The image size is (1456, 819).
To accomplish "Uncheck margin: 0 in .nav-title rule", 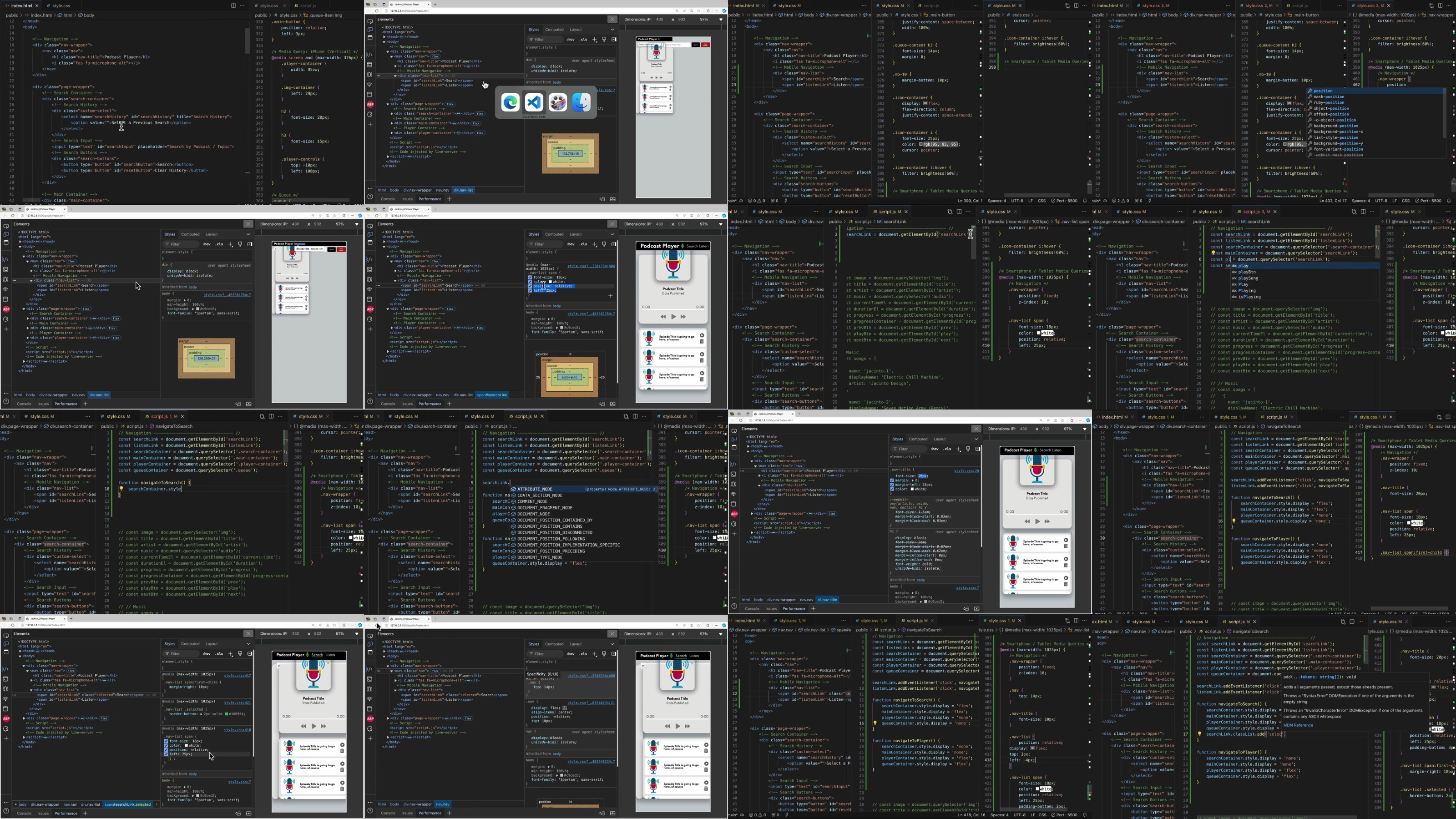I will pos(892,480).
